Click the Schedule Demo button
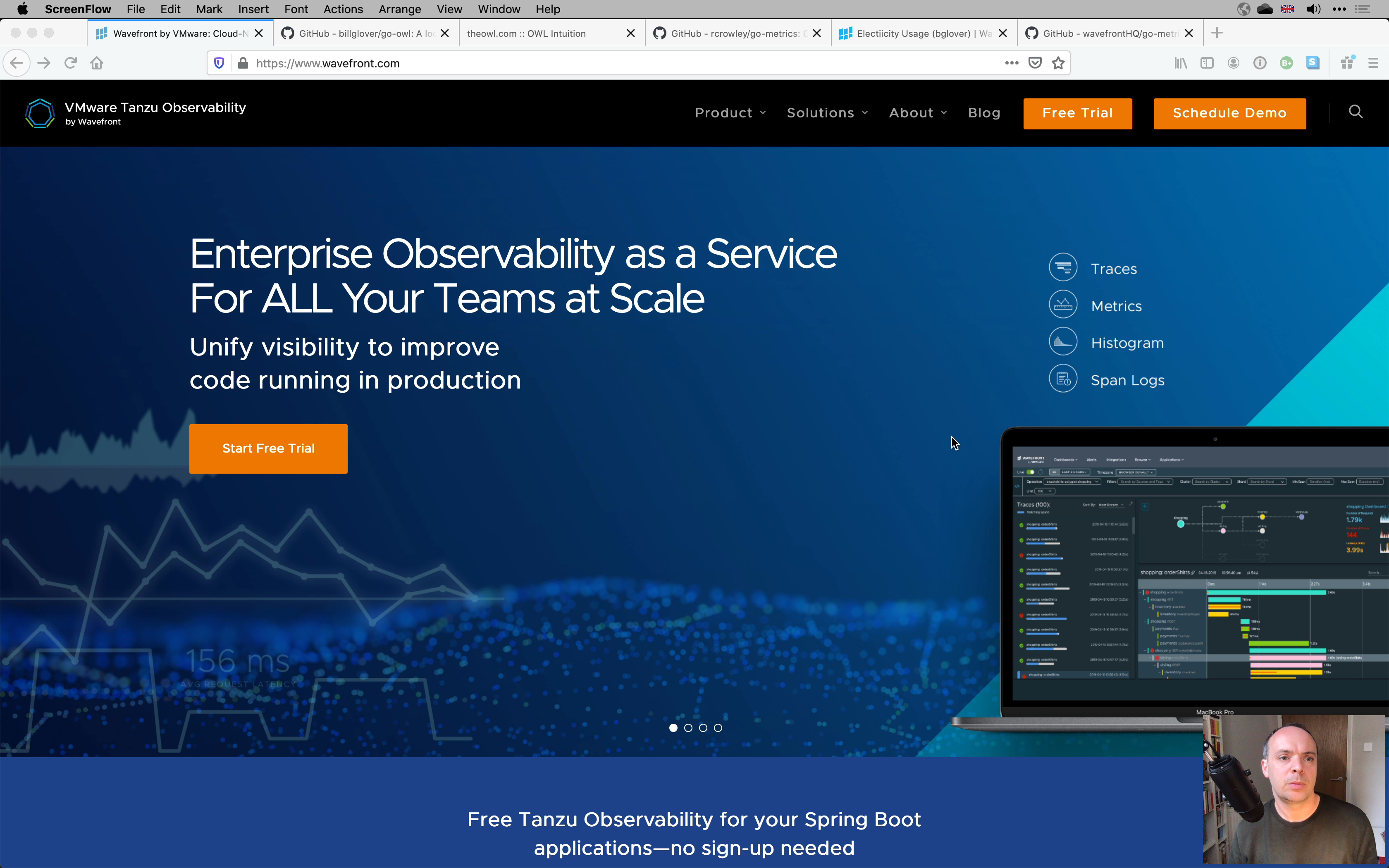 [1229, 113]
